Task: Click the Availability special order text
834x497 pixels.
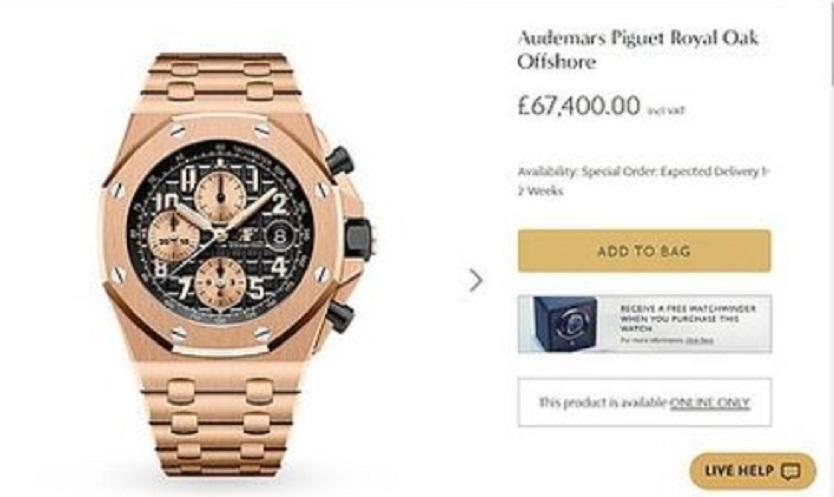Action: (x=644, y=181)
